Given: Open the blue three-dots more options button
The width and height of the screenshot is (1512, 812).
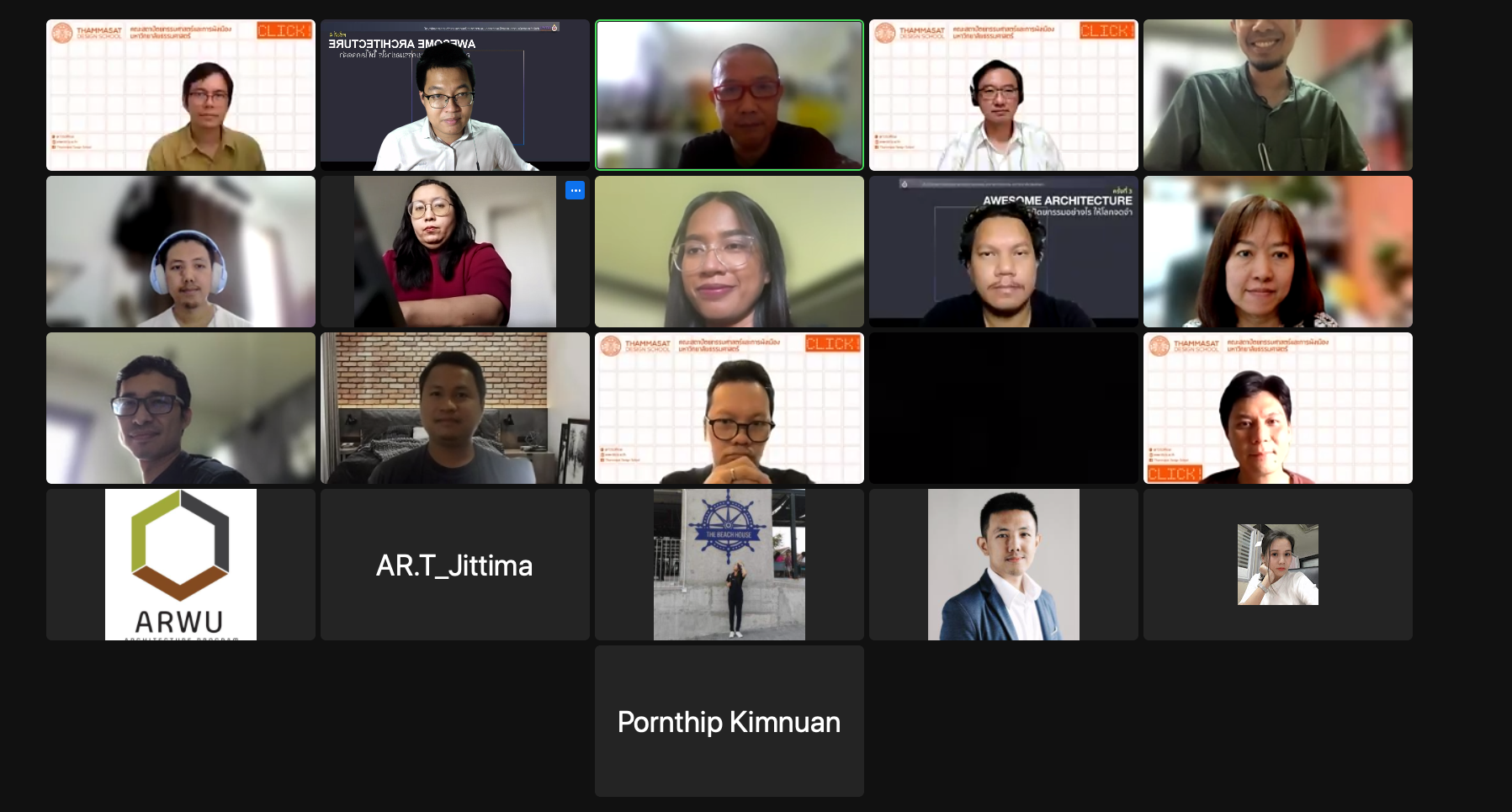Looking at the screenshot, I should (575, 190).
